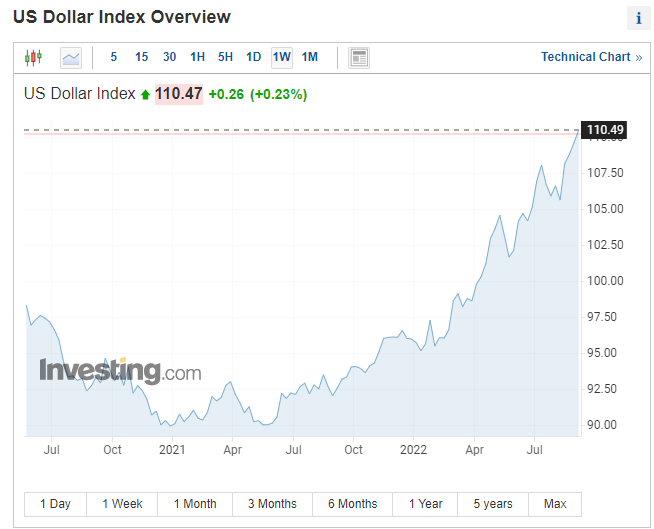Image resolution: width=654 pixels, height=529 pixels.
Task: Set interval to 1W
Action: tap(281, 57)
